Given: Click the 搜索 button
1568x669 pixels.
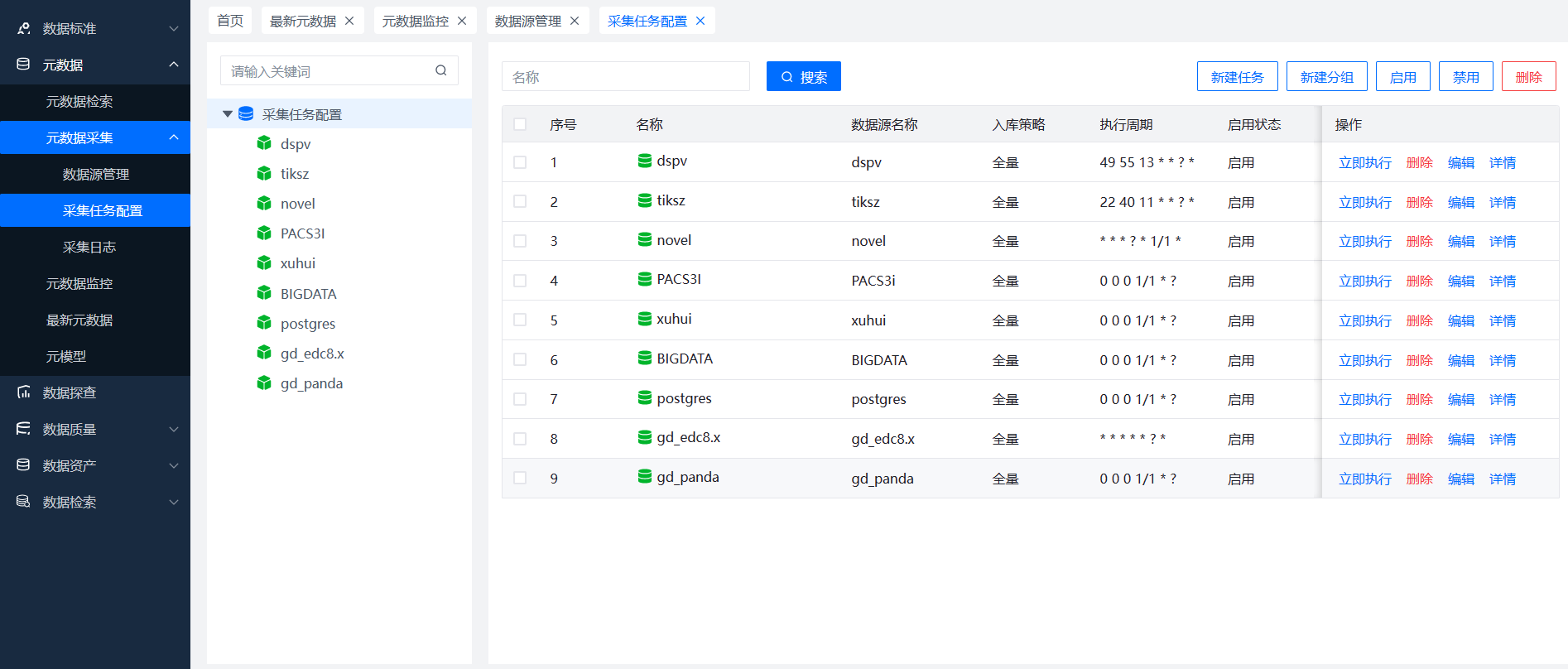Looking at the screenshot, I should pyautogui.click(x=804, y=76).
